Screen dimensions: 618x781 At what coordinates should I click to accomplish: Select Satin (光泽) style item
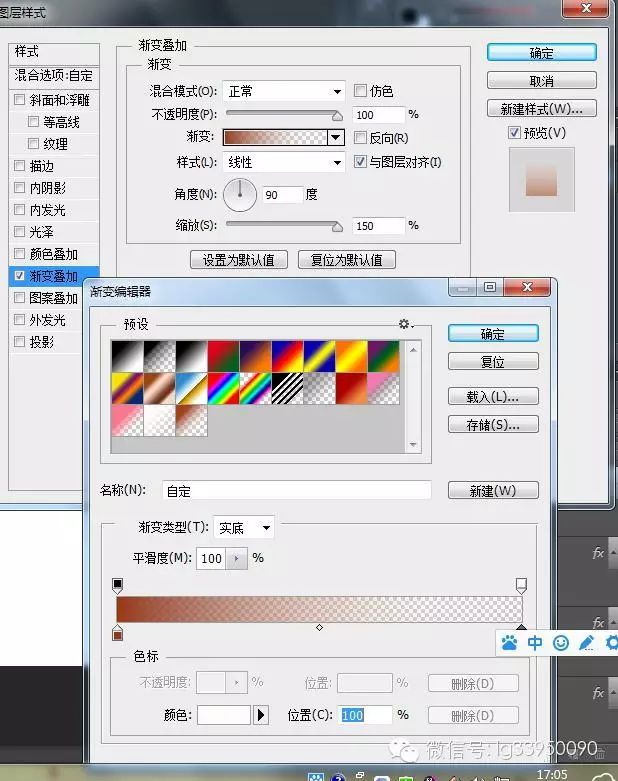tap(41, 232)
